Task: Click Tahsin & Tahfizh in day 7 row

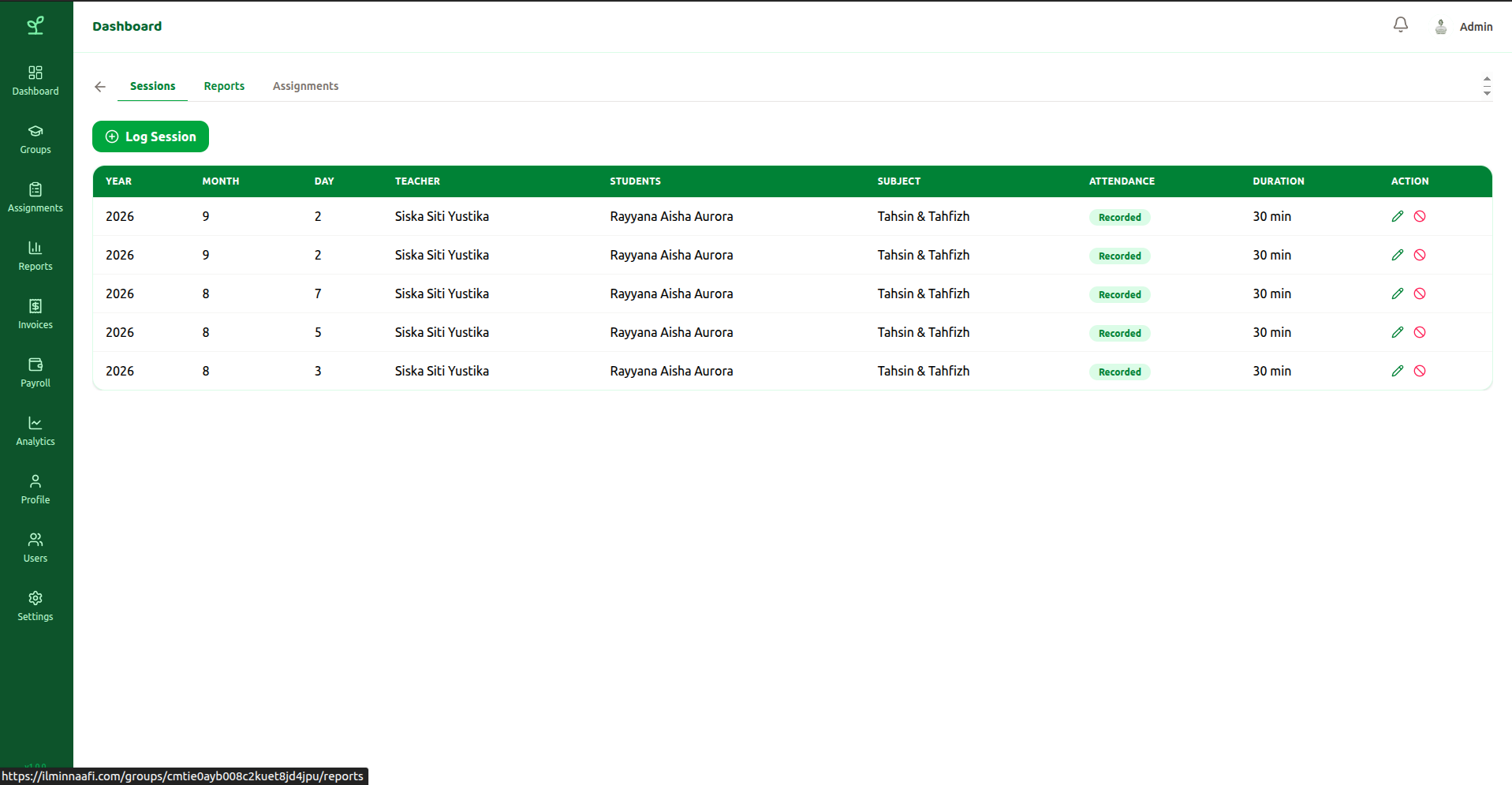Action: point(924,293)
